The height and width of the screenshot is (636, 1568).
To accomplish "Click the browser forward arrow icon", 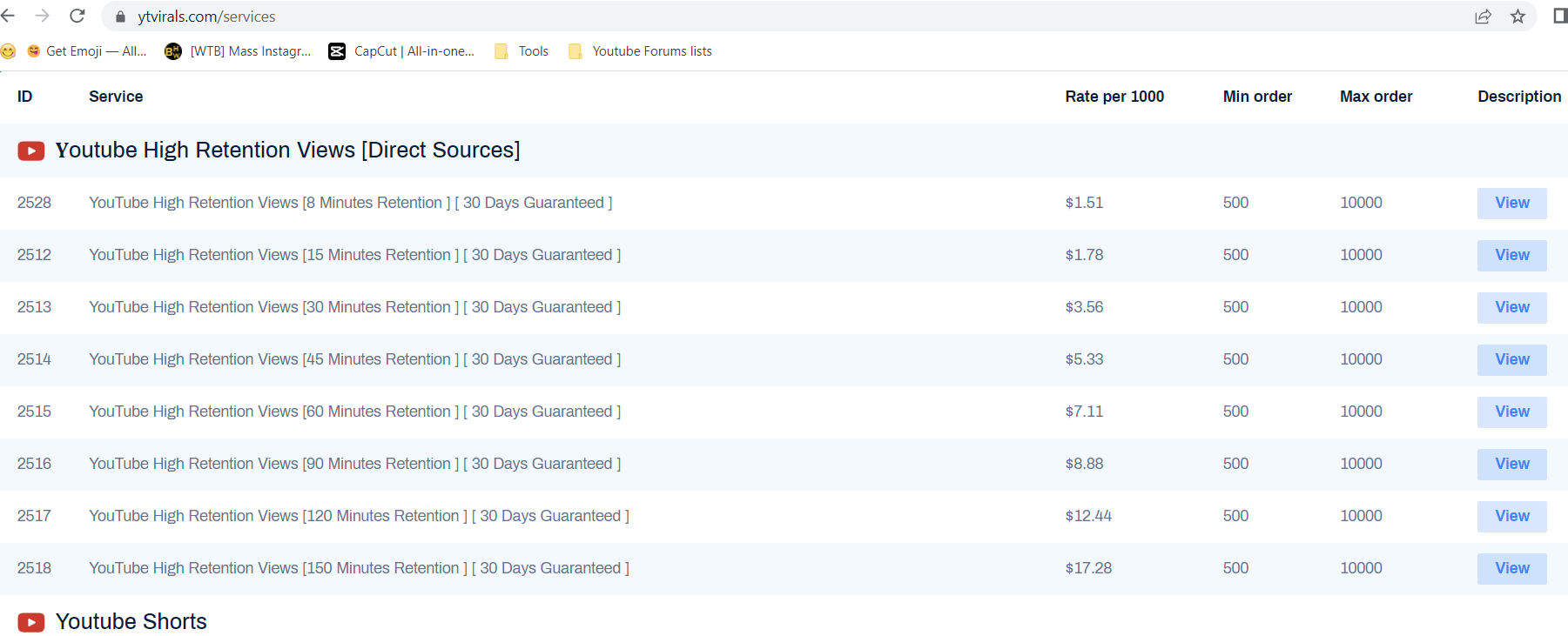I will click(x=42, y=16).
